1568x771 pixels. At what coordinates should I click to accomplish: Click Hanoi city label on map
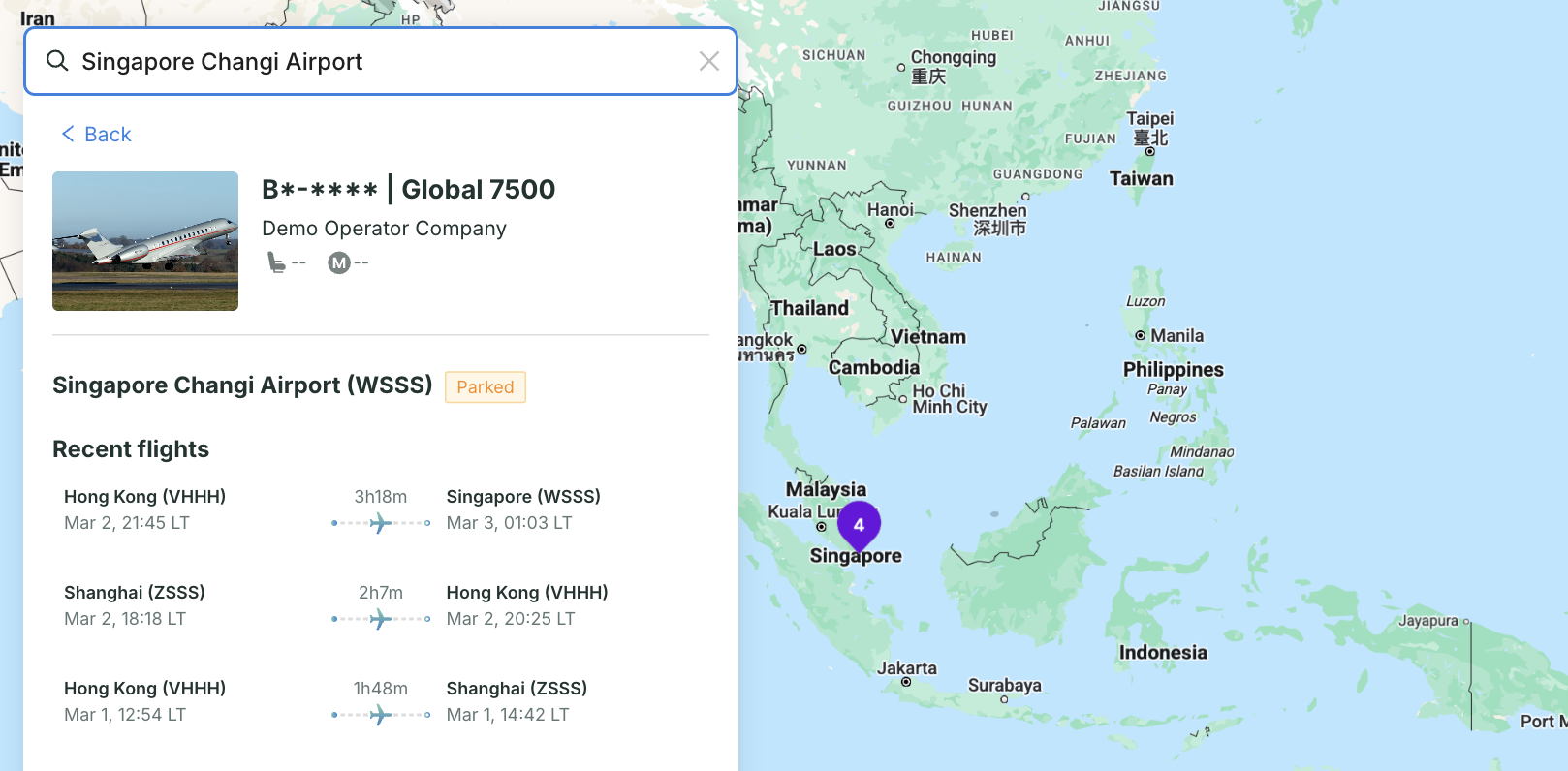(891, 210)
